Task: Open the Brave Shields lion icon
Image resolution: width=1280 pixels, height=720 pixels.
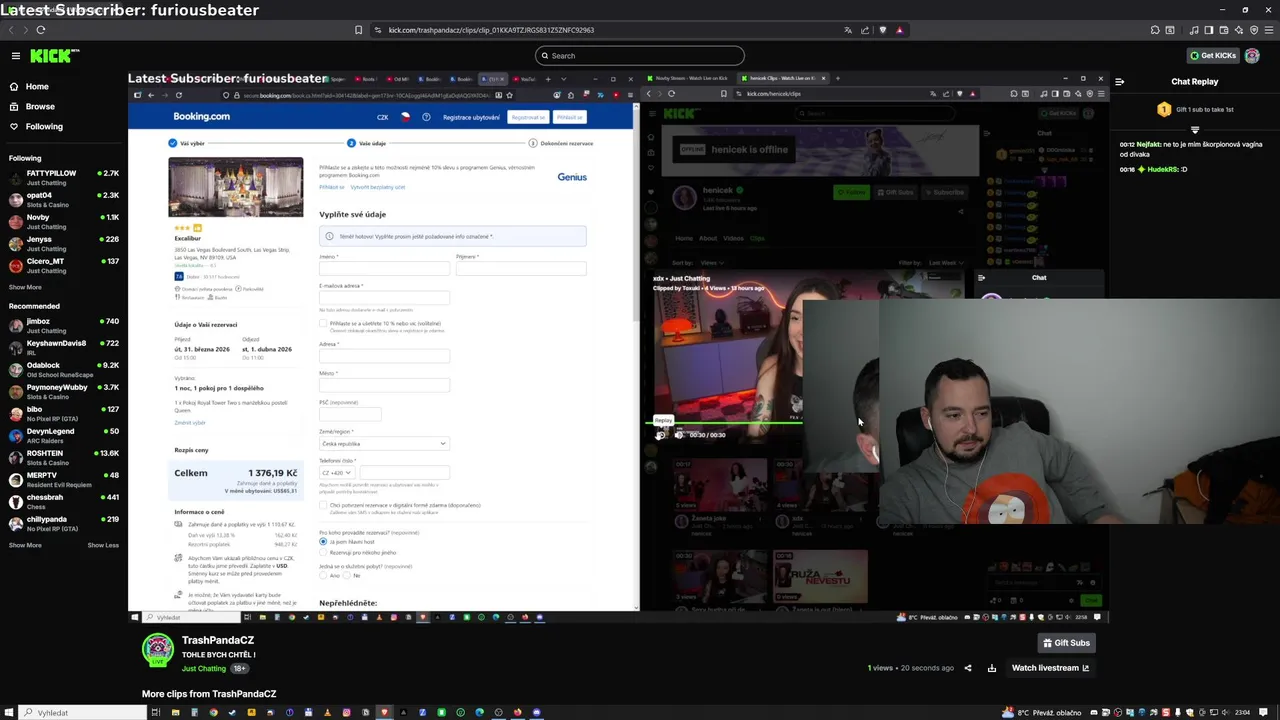Action: 883,30
